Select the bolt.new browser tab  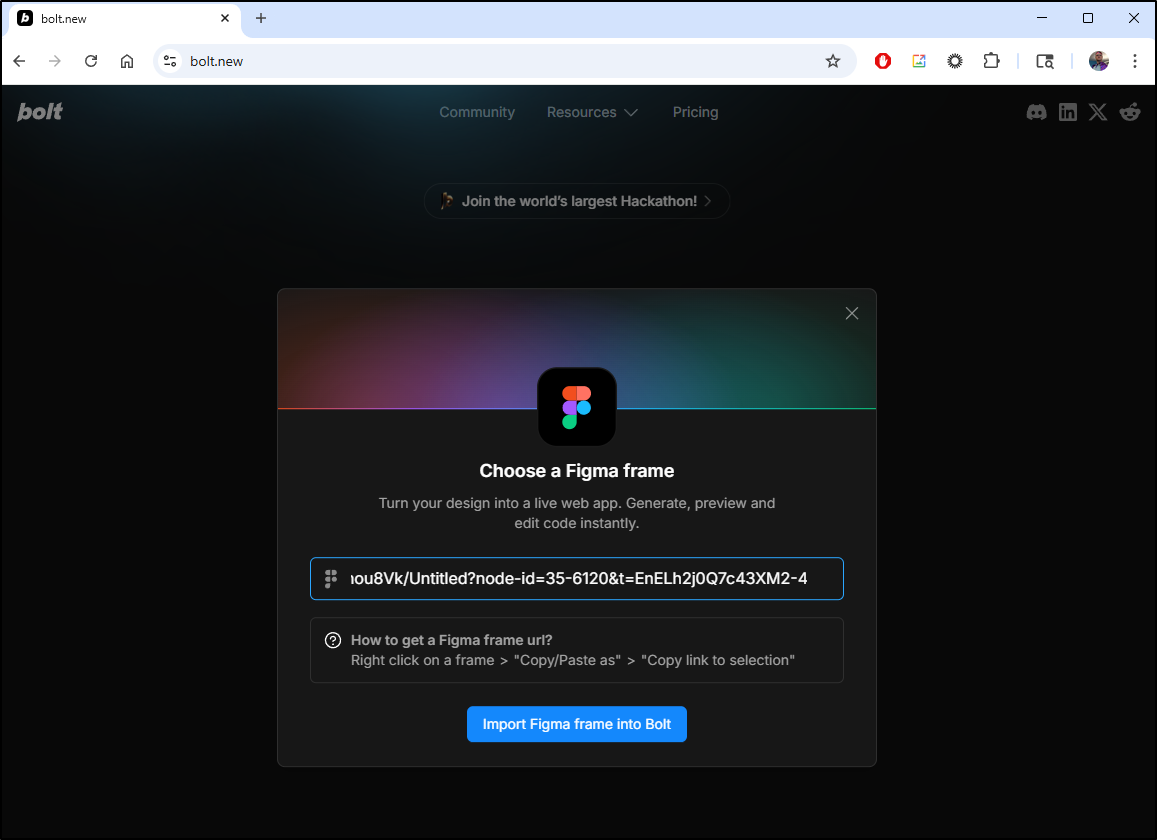coord(124,19)
